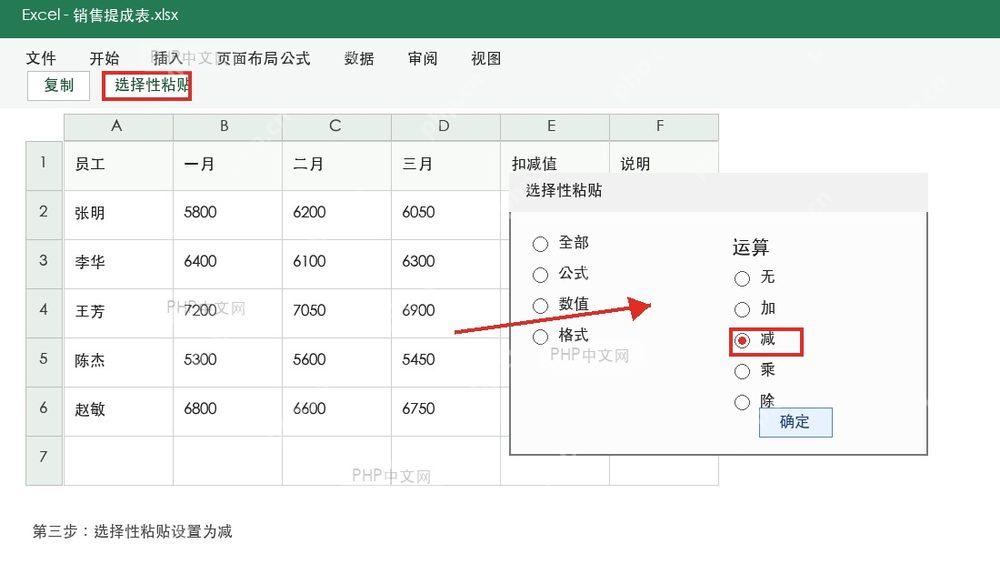Image resolution: width=1000 pixels, height=564 pixels.
Task: Select the 全部 paste option
Action: click(x=561, y=243)
